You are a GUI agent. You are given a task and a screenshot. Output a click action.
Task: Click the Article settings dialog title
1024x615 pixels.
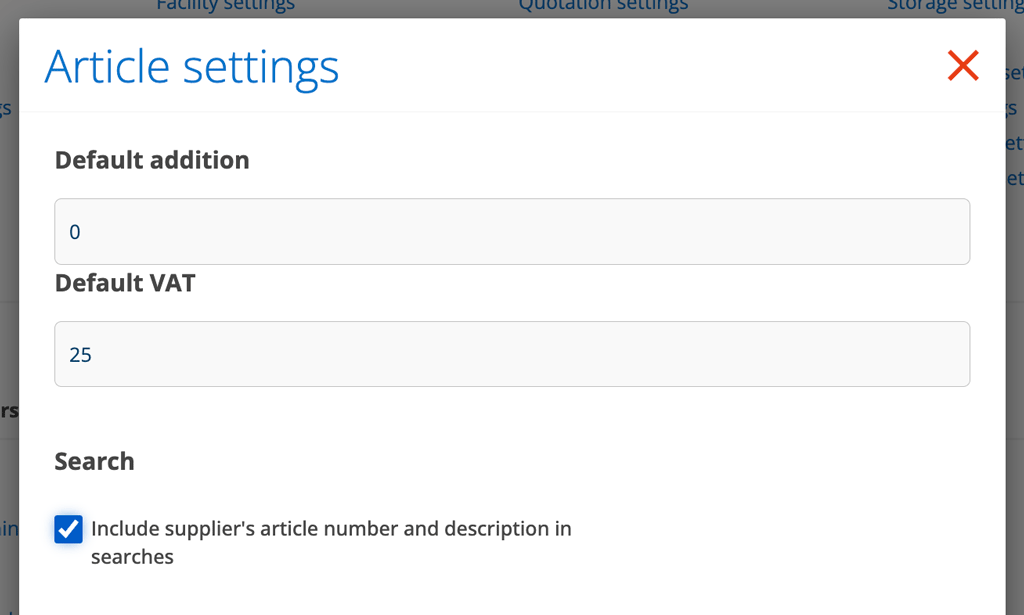click(x=192, y=67)
